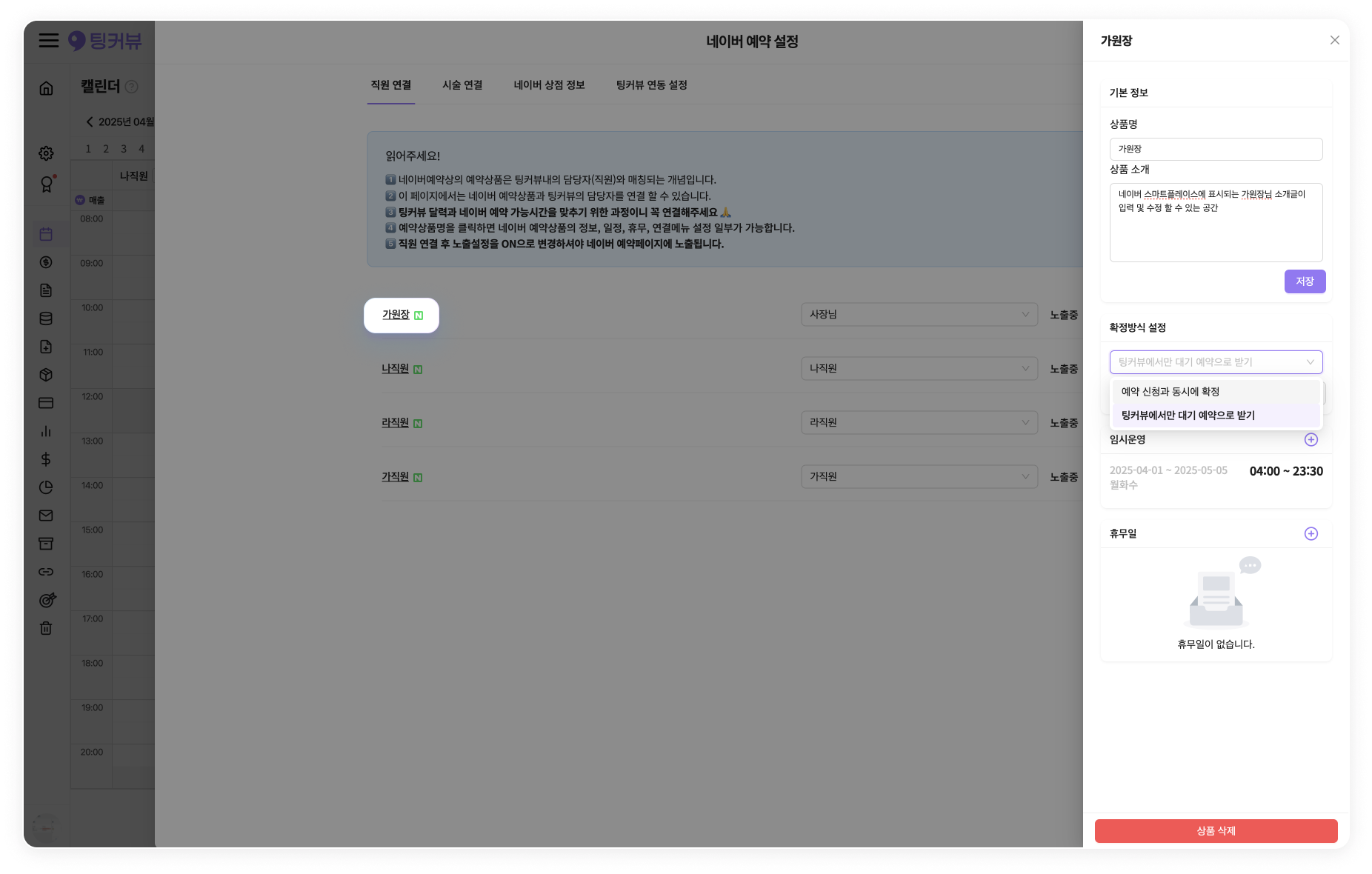
Task: Click 노출중 status for 가원장 row
Action: pyautogui.click(x=1064, y=315)
